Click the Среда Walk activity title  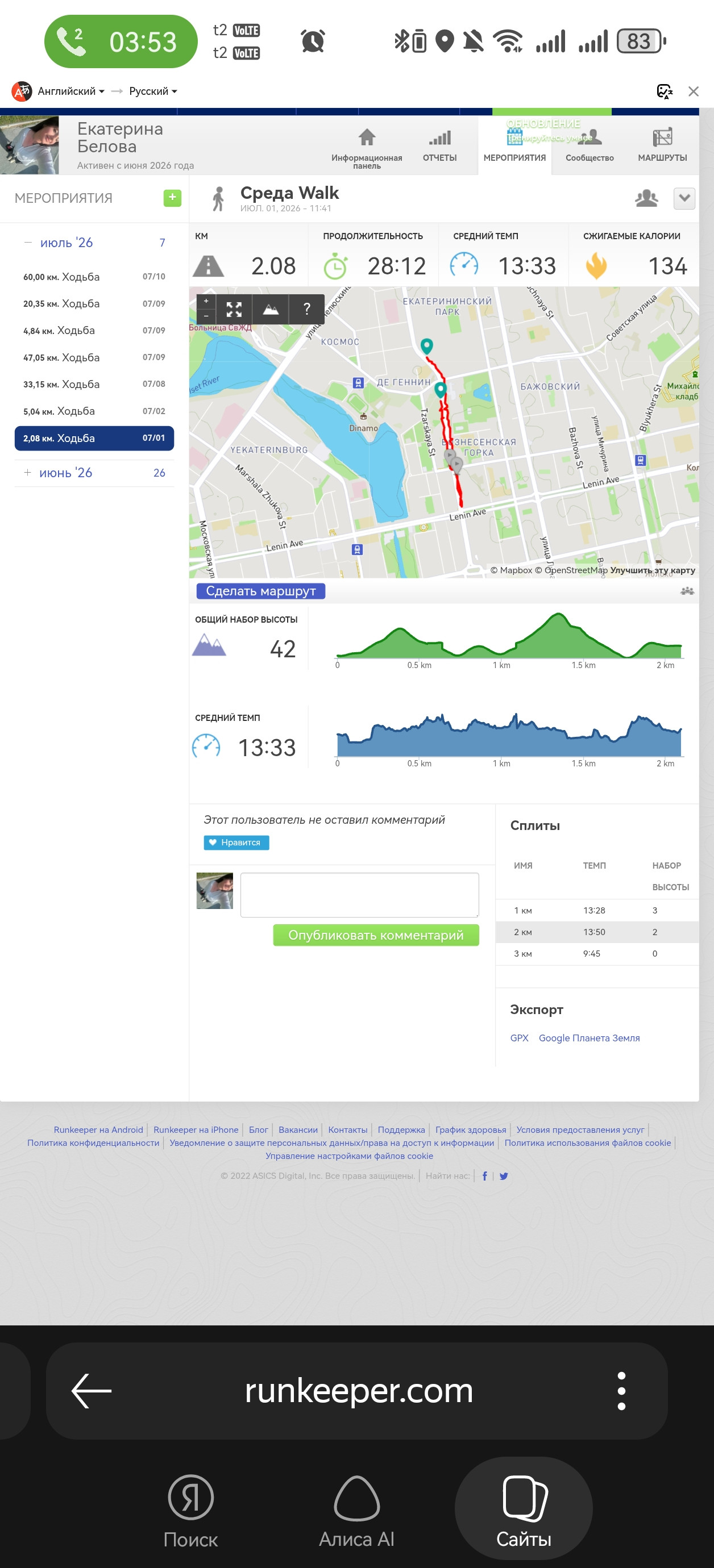click(x=289, y=193)
